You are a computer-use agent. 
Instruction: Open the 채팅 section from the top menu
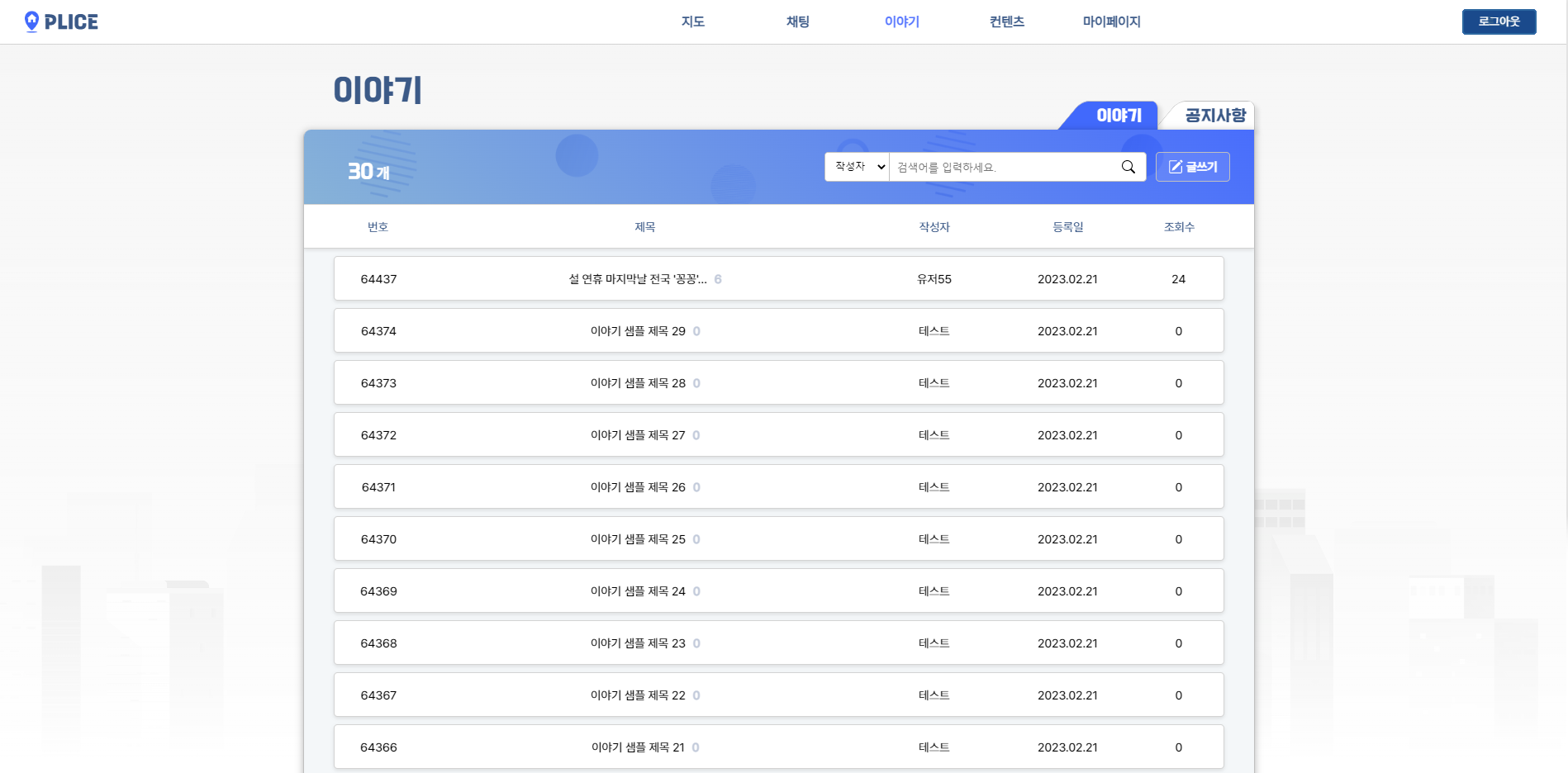pos(796,21)
